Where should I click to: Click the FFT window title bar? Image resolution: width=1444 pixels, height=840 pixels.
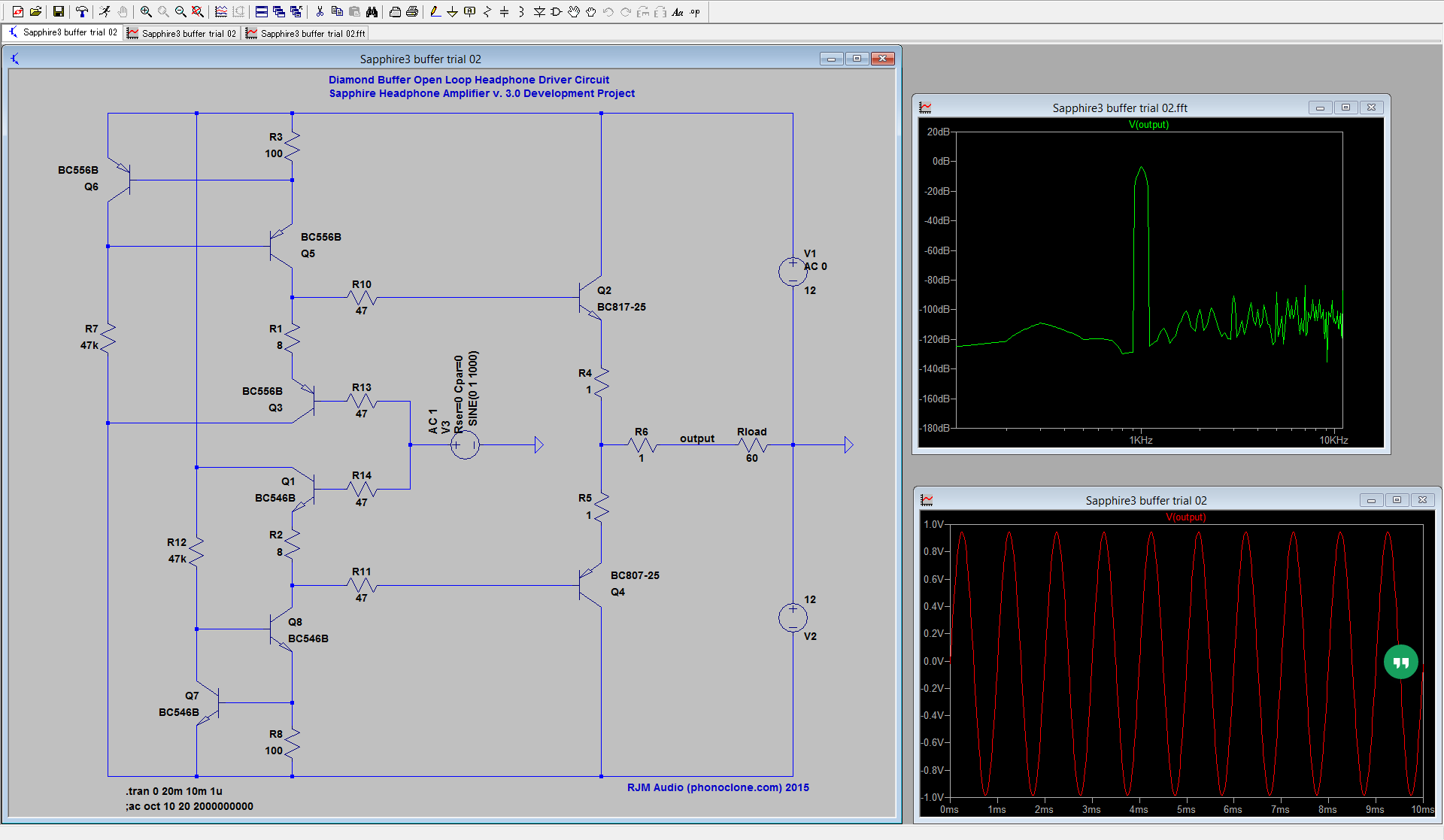pos(1119,108)
